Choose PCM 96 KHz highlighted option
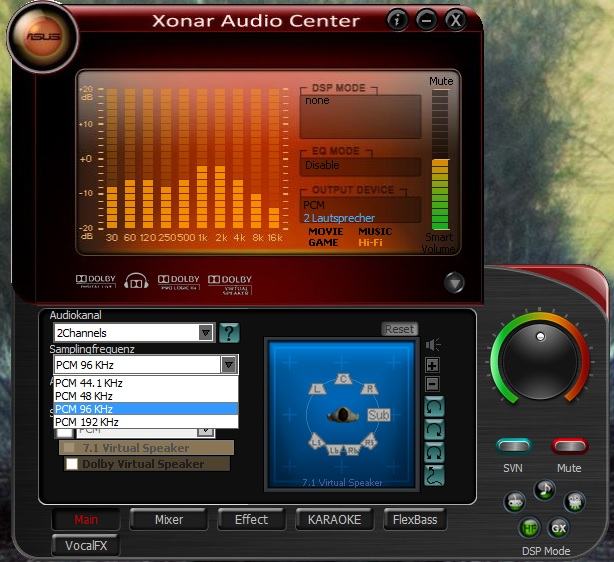The width and height of the screenshot is (614, 562). 146,409
